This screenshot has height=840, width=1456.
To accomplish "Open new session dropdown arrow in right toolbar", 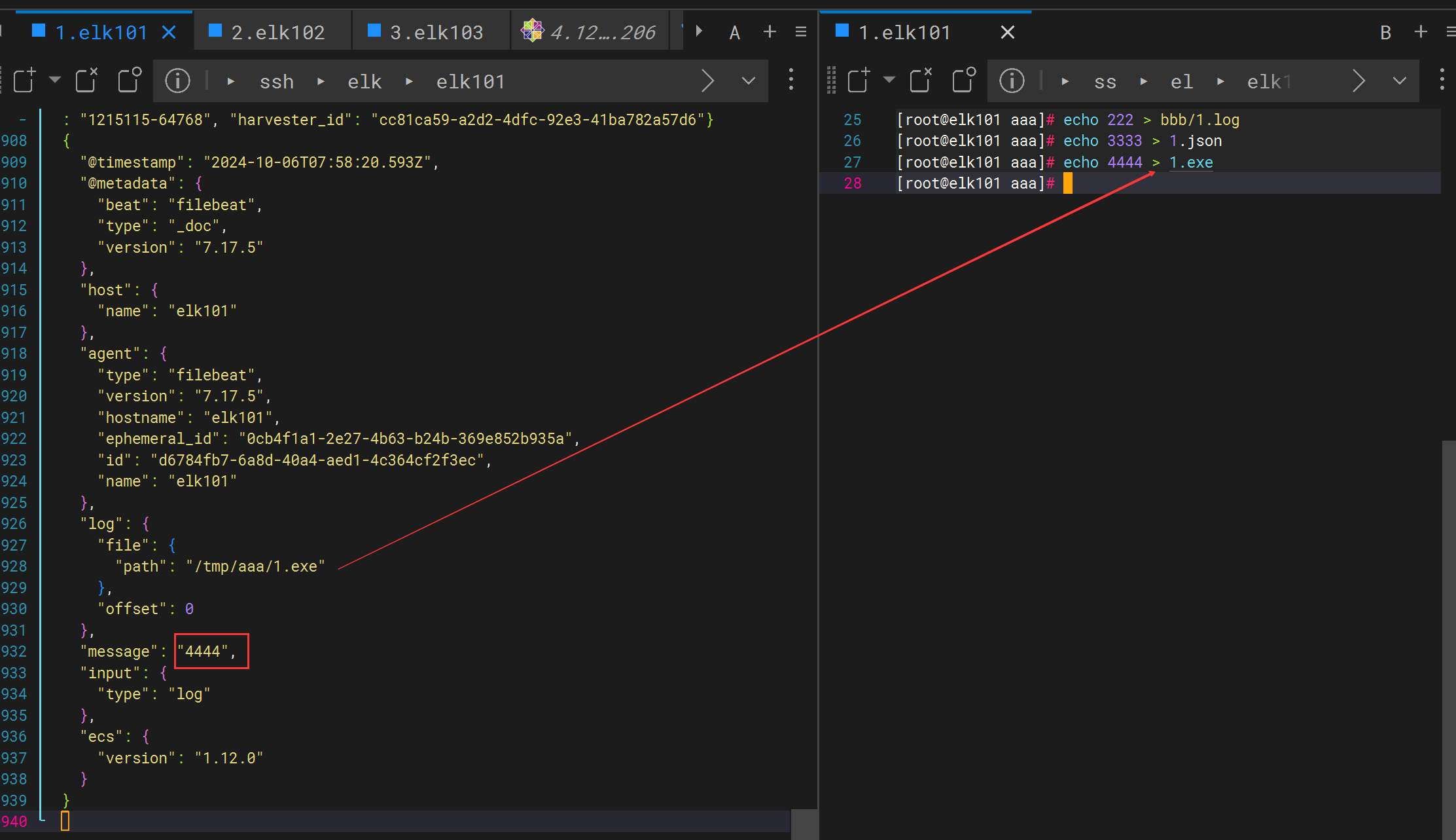I will point(889,80).
